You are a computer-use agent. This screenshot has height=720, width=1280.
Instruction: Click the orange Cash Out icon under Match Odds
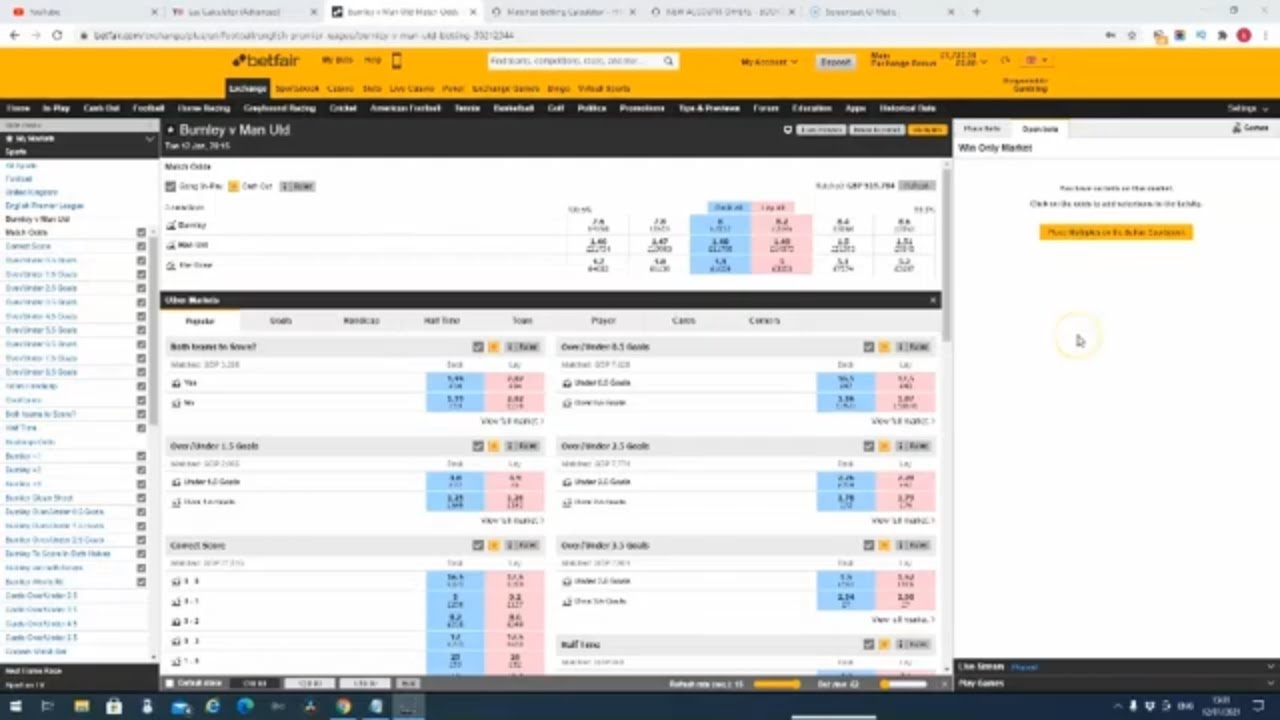point(233,186)
